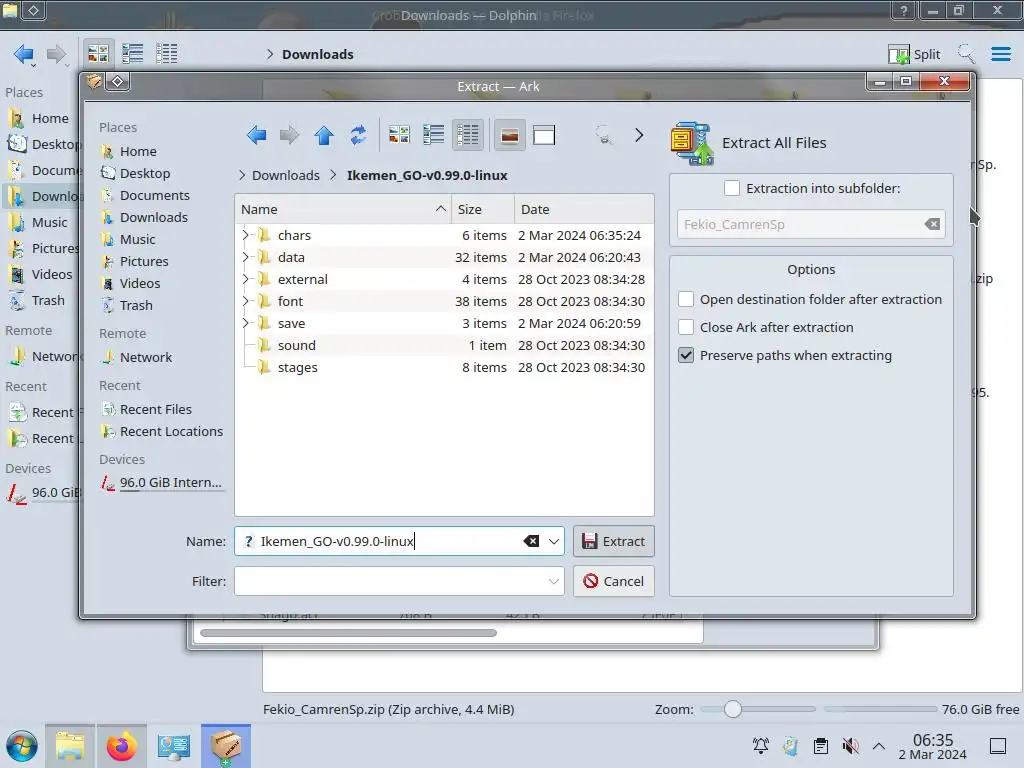This screenshot has height=768, width=1024.
Task: Click the Dolphin back arrow
Action: pyautogui.click(x=24, y=54)
